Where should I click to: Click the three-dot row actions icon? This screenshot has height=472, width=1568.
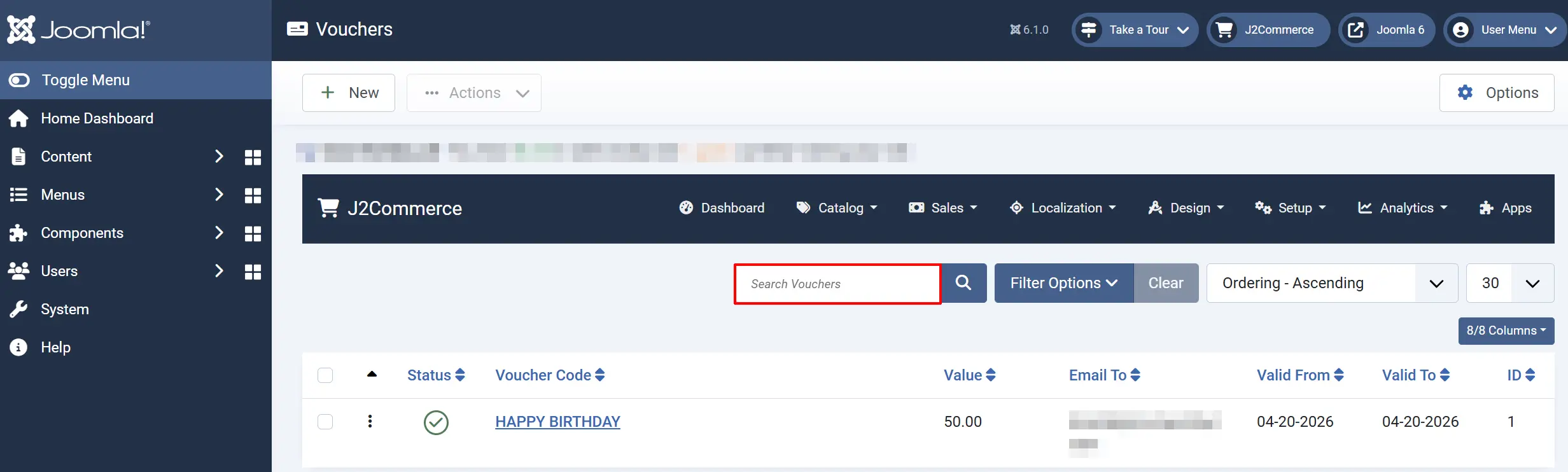pos(370,421)
